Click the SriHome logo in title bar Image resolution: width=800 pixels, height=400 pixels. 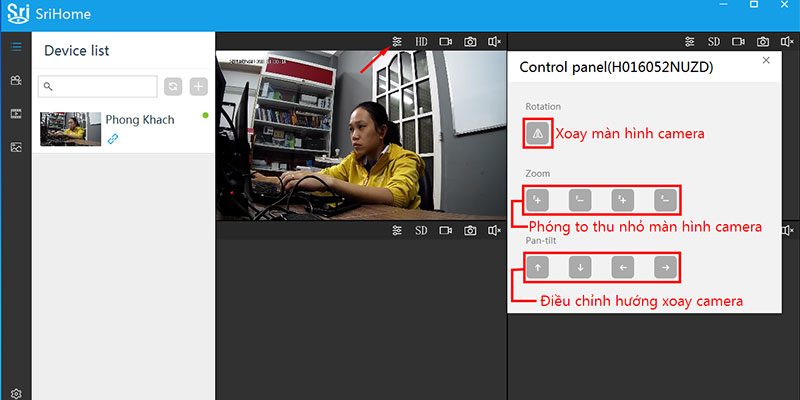pos(18,13)
